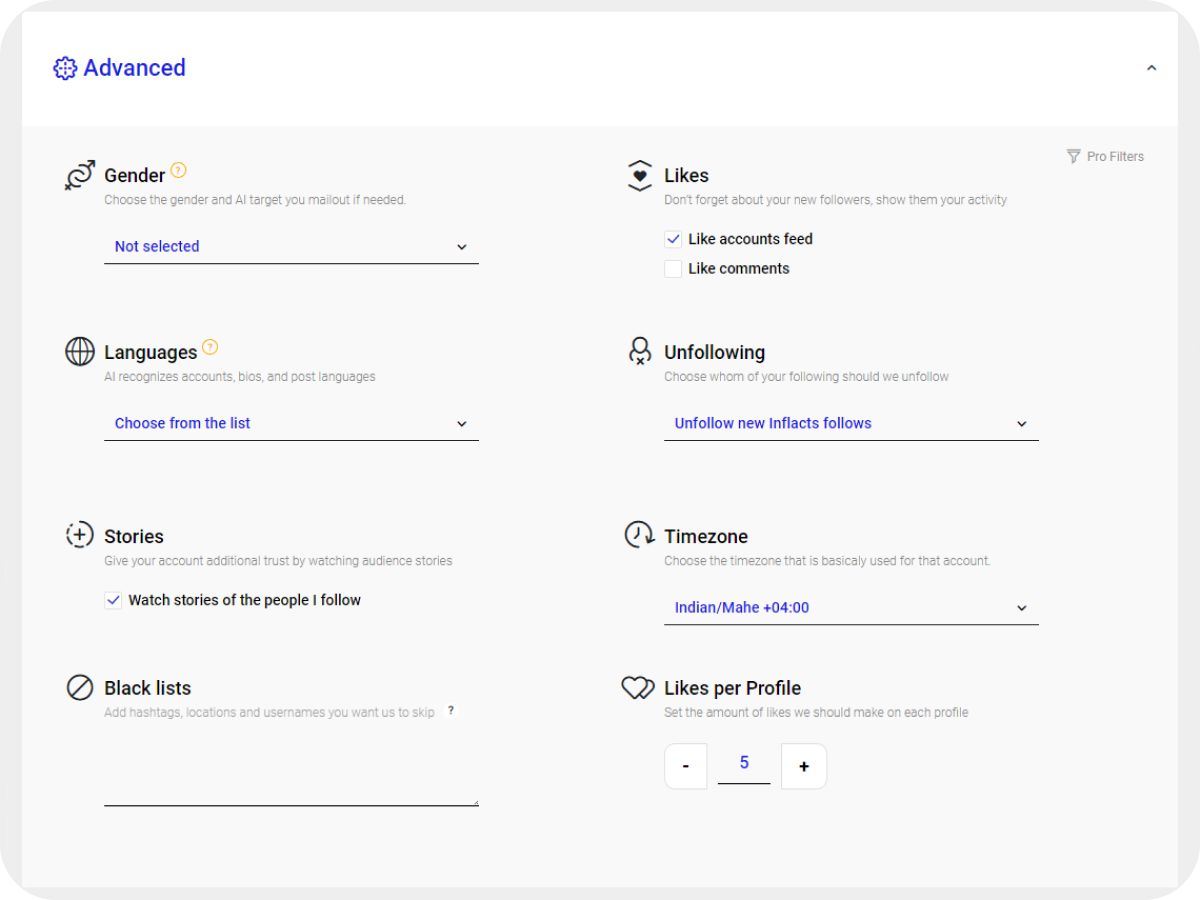Click the 'Timezone' heading text

click(706, 536)
